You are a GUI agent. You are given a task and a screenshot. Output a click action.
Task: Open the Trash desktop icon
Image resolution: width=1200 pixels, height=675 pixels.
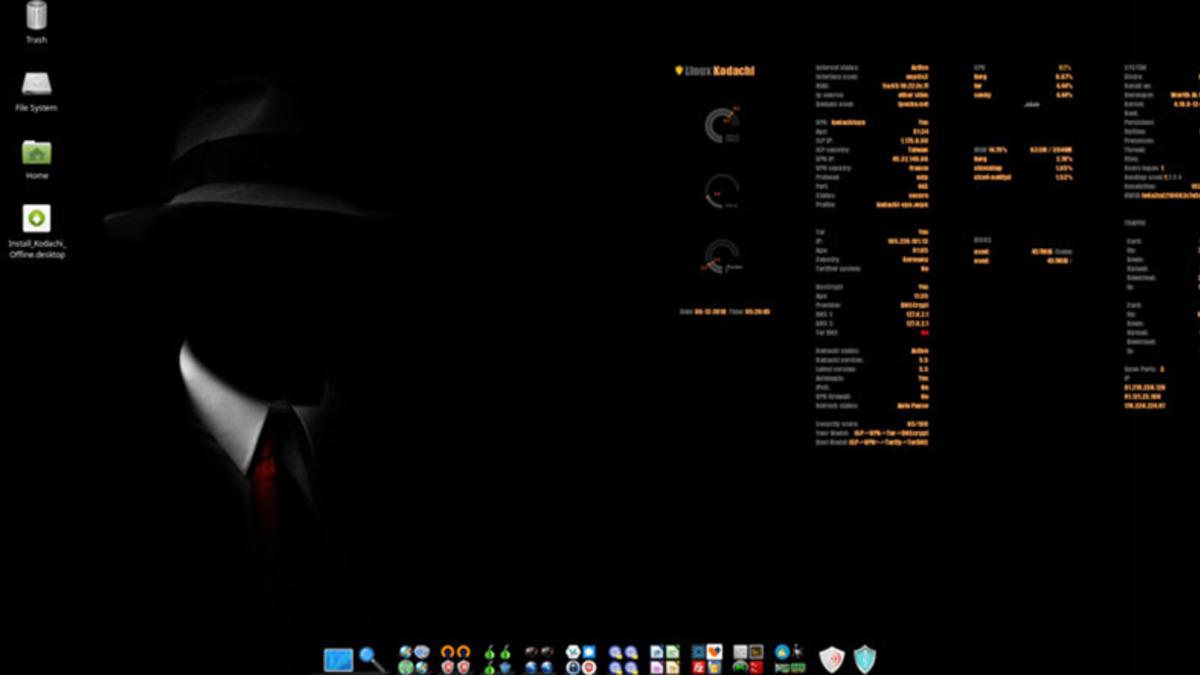pos(36,17)
